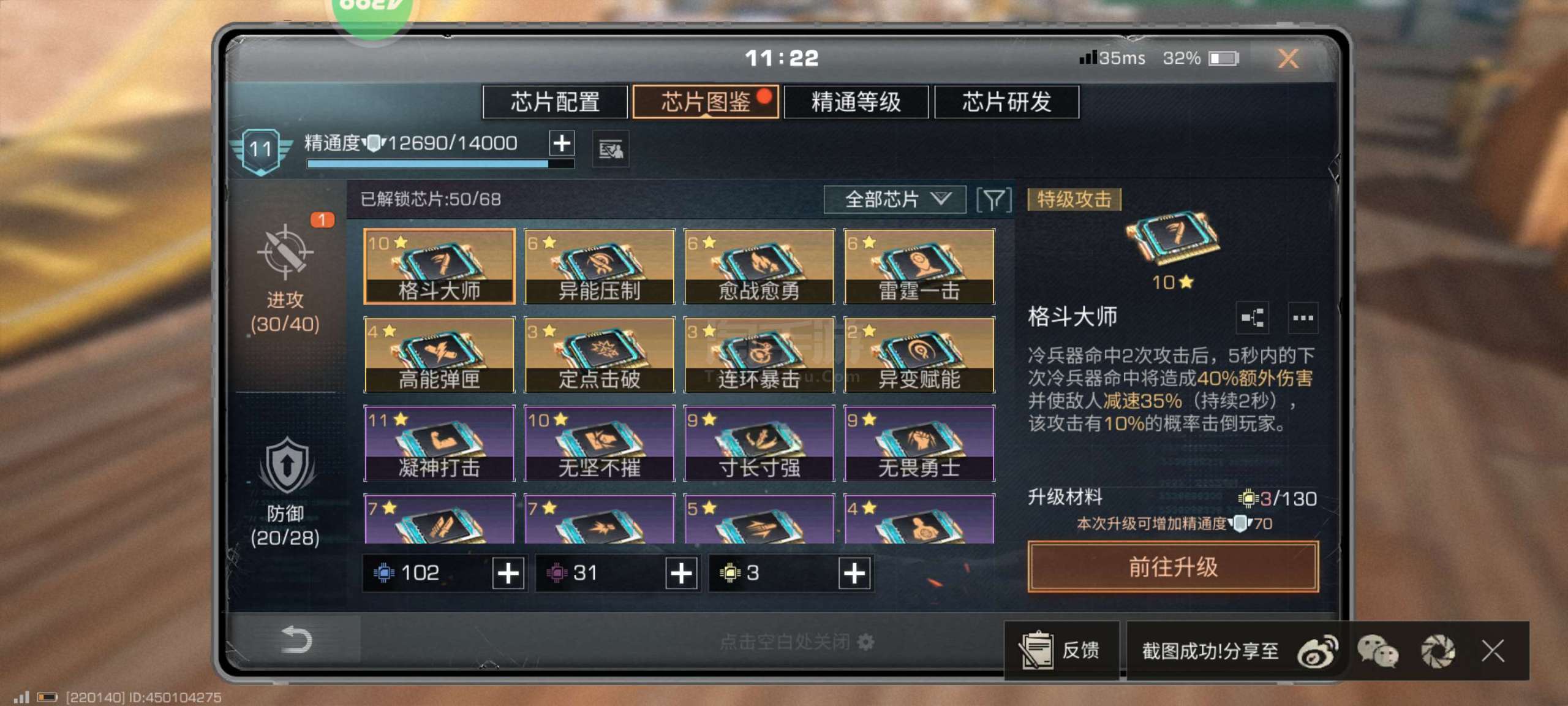Open the 芯片研发 tab
The image size is (1568, 706).
click(1006, 102)
